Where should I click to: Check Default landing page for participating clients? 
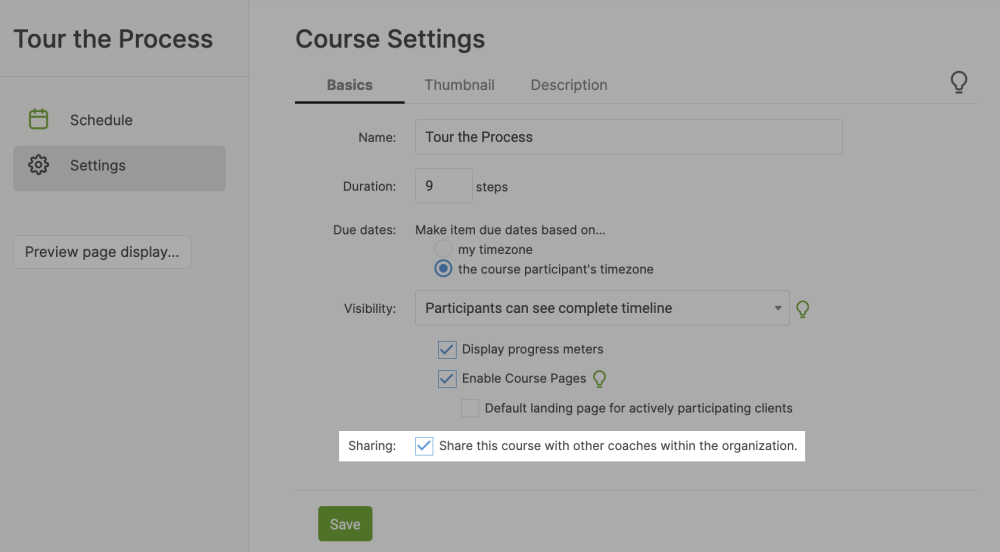pos(469,408)
